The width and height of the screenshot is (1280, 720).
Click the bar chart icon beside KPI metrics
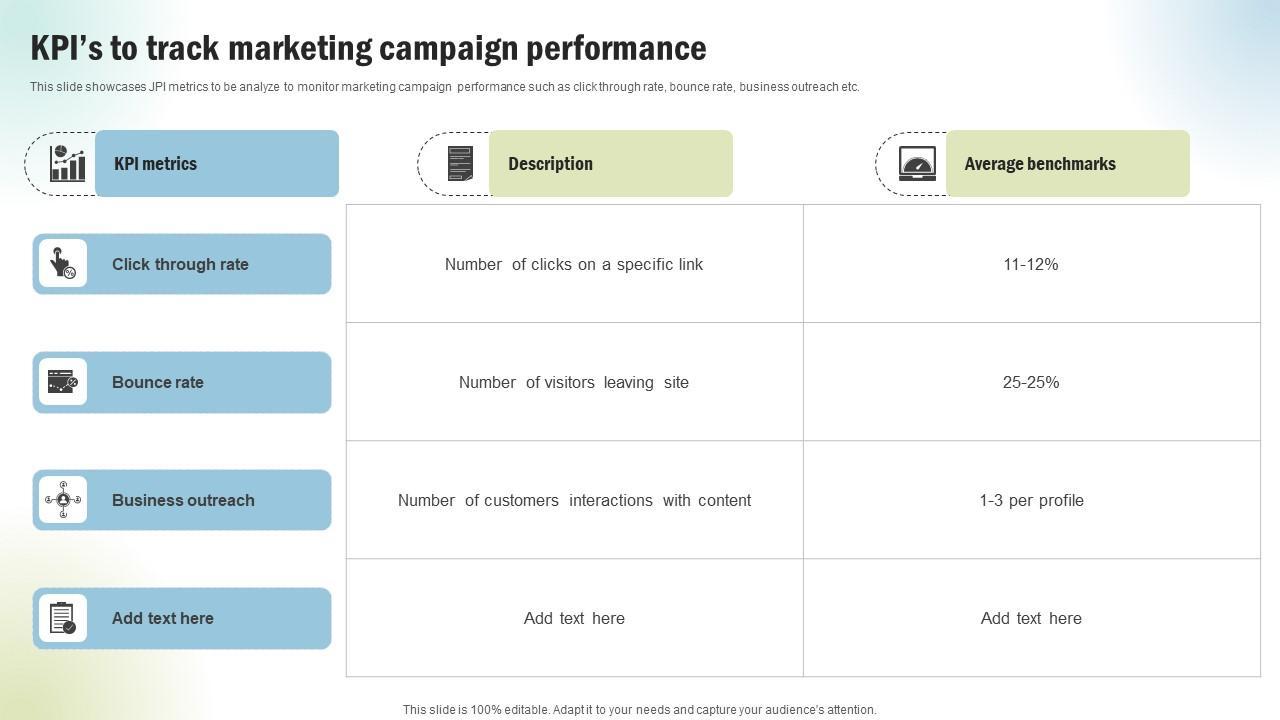pyautogui.click(x=68, y=163)
